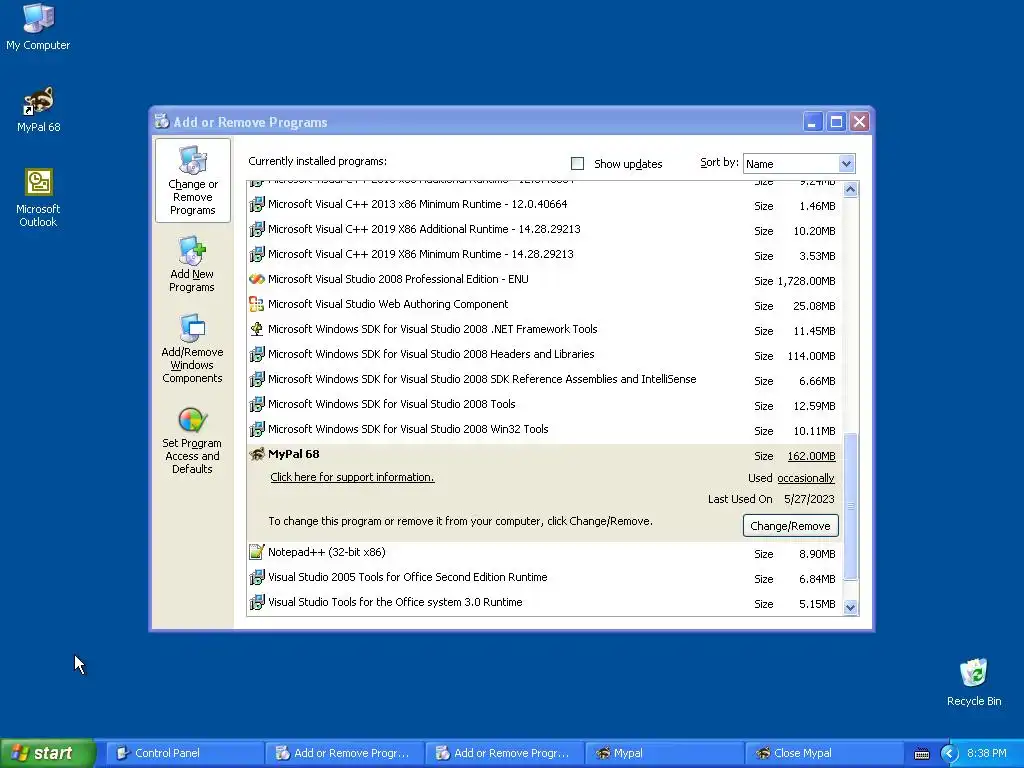Select Visual Studio Tools for the Office system 3.0 Runtime
The image size is (1024, 768).
pos(545,603)
